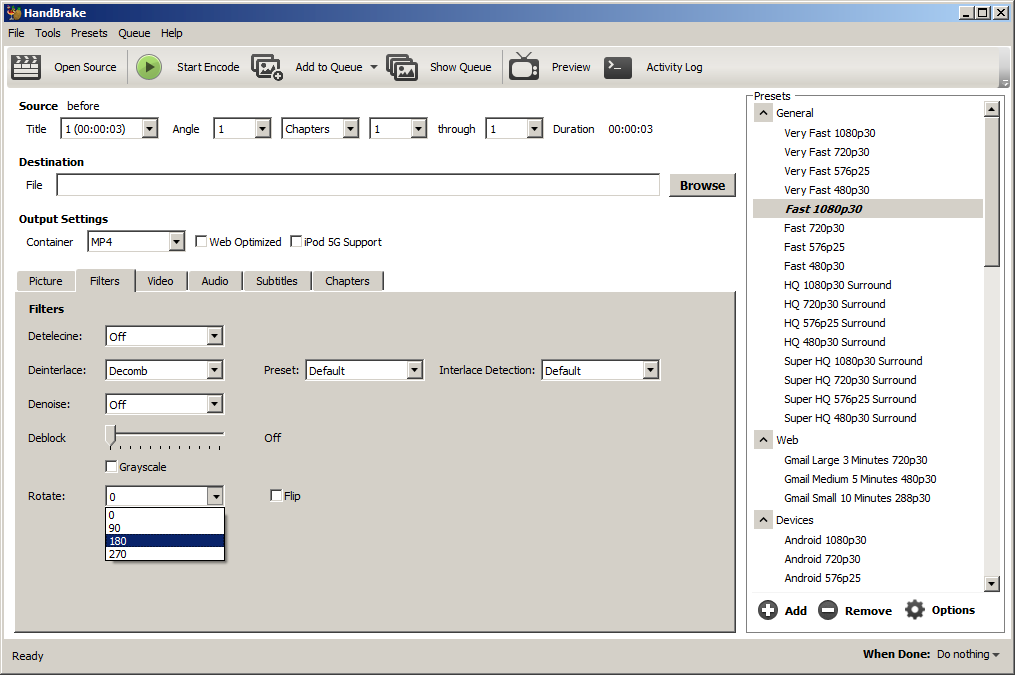Collapse the Devices presets group
The width and height of the screenshot is (1015, 675).
pyautogui.click(x=764, y=520)
